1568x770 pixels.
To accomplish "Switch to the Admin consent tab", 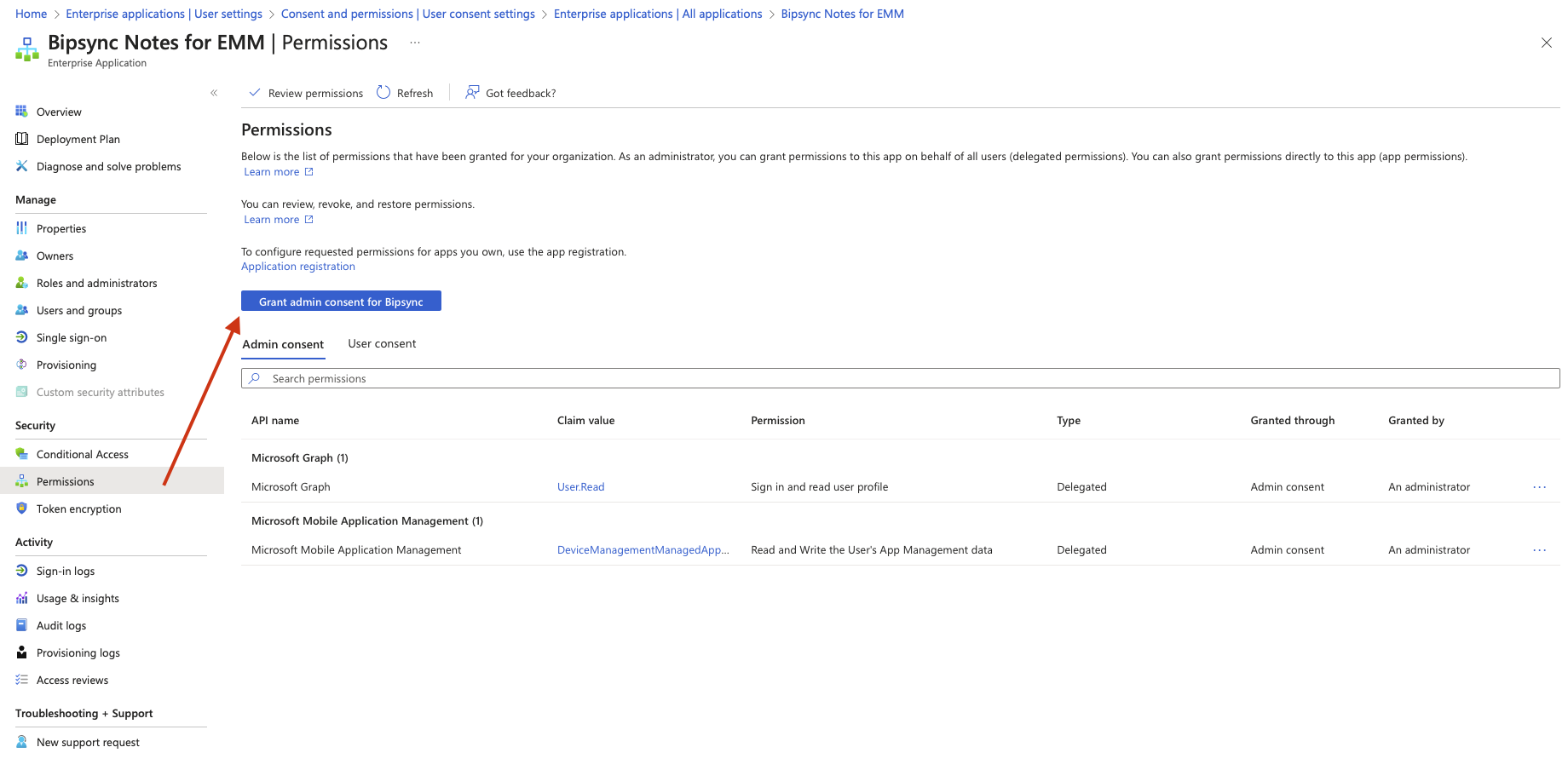I will pyautogui.click(x=283, y=344).
